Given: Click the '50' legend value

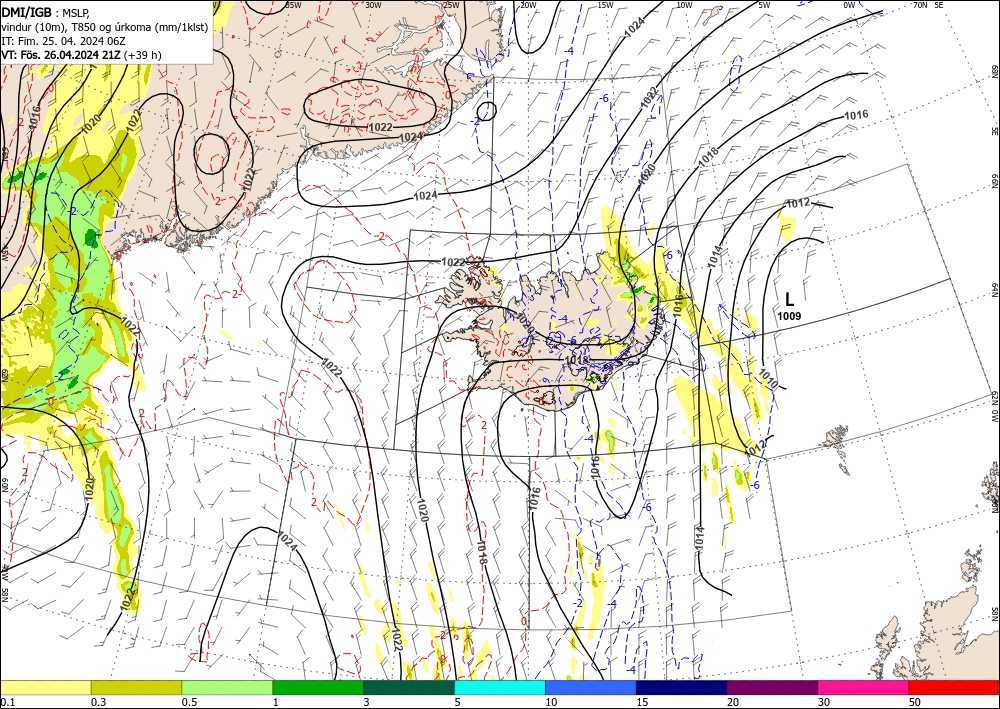Looking at the screenshot, I should (x=915, y=701).
